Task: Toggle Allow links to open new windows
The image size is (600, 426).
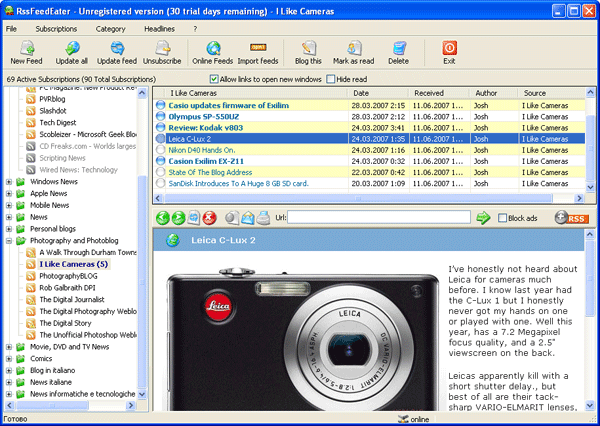Action: click(215, 79)
